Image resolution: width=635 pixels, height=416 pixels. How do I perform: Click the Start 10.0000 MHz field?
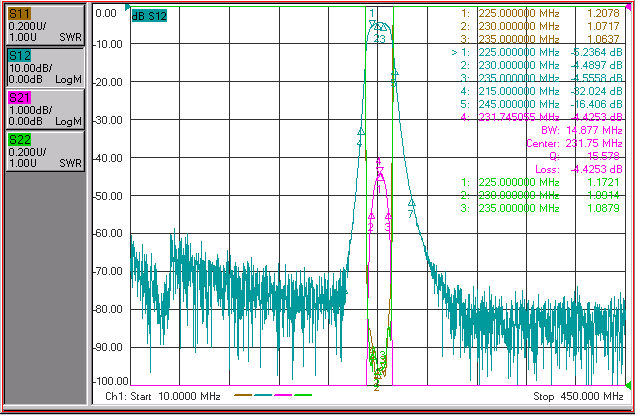[163, 396]
